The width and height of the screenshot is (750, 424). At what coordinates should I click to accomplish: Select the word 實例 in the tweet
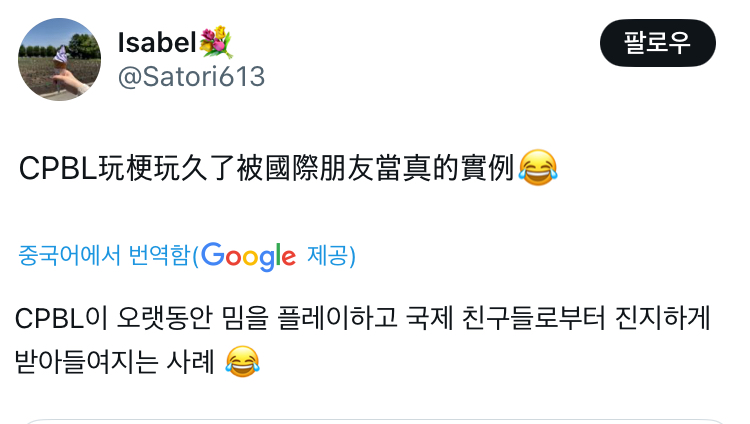(487, 168)
